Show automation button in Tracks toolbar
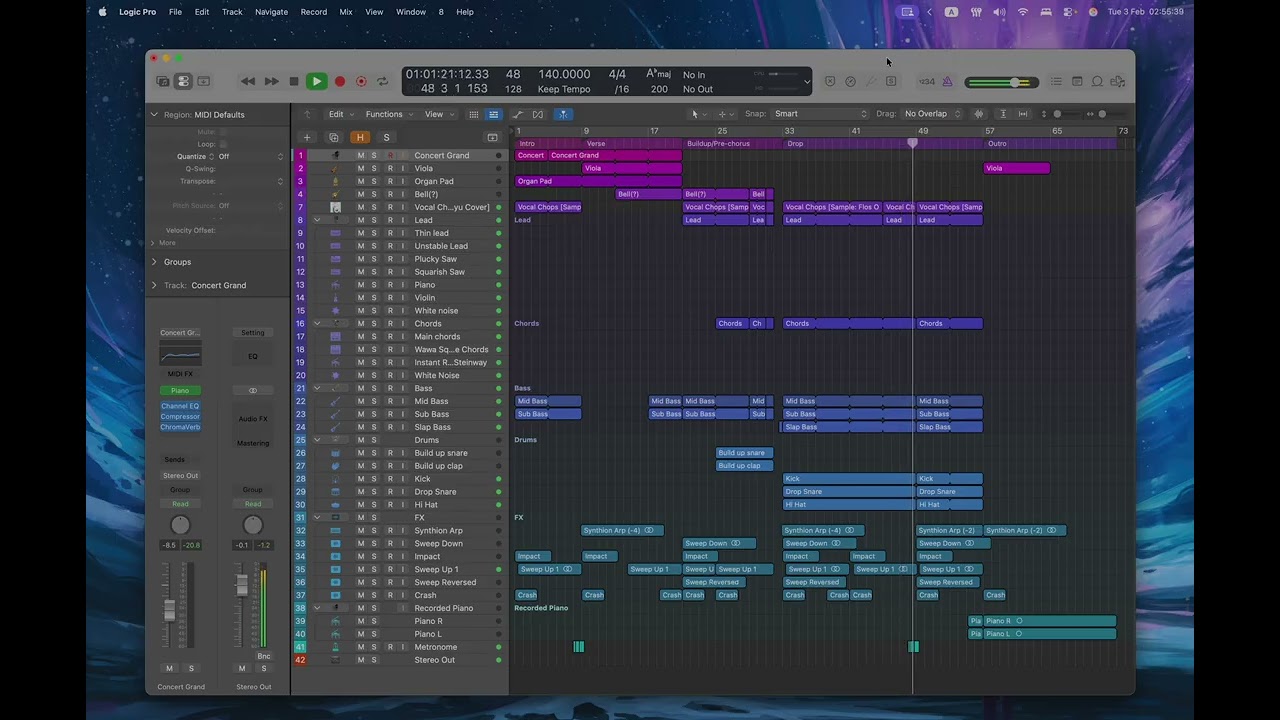 [x=517, y=114]
